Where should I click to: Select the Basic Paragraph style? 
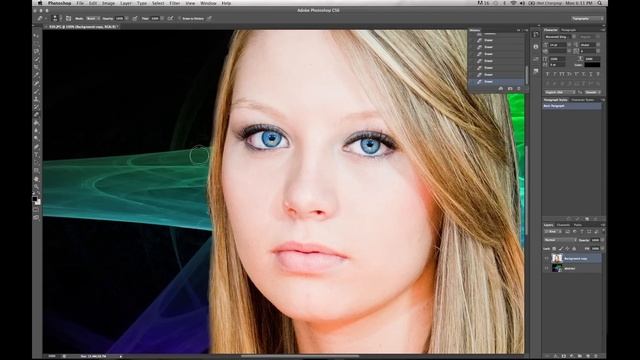pyautogui.click(x=572, y=106)
